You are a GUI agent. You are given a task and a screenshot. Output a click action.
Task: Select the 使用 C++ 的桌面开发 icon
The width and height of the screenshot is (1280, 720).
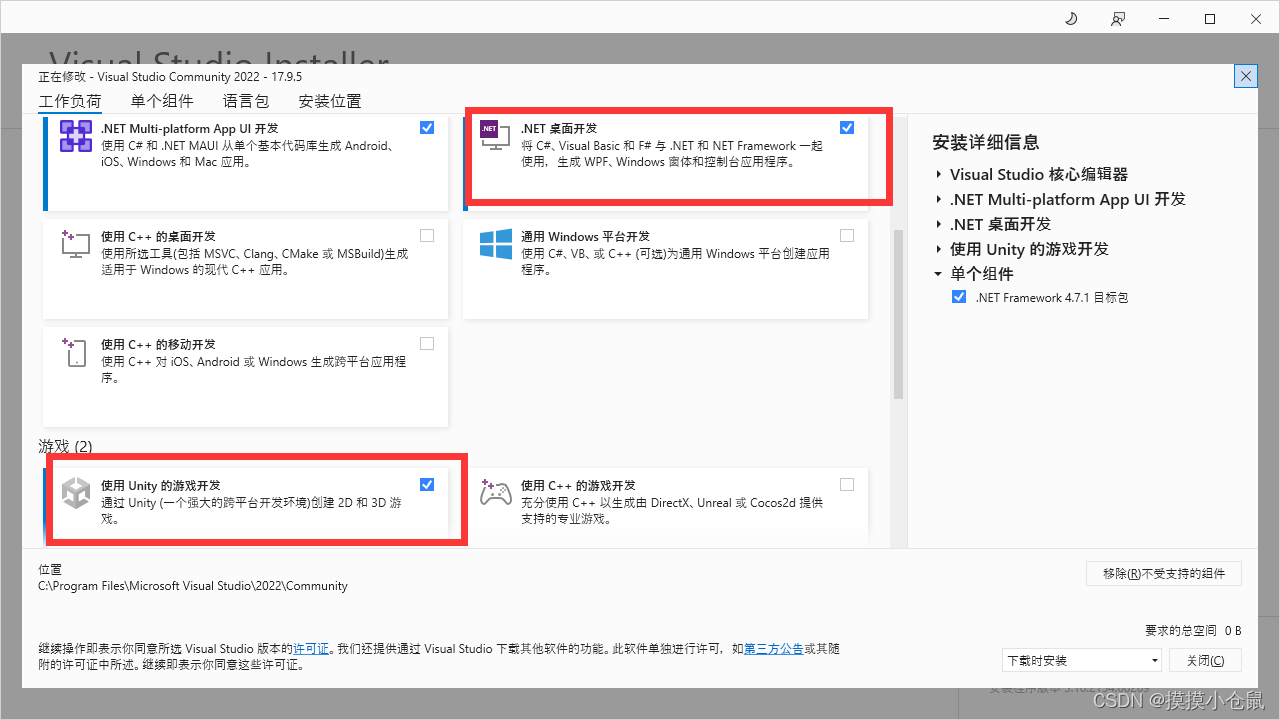pos(75,244)
